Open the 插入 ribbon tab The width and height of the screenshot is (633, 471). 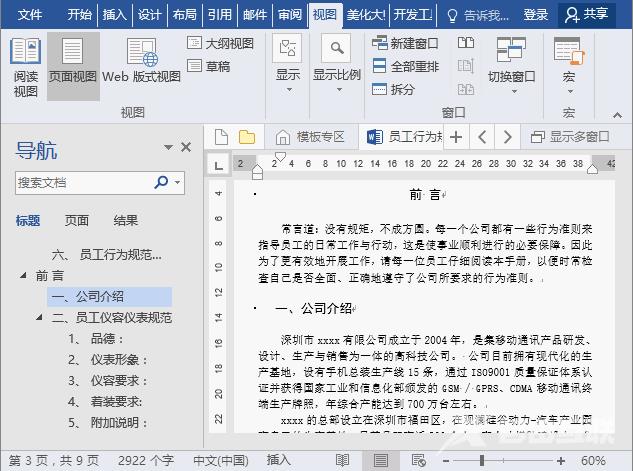click(x=115, y=15)
